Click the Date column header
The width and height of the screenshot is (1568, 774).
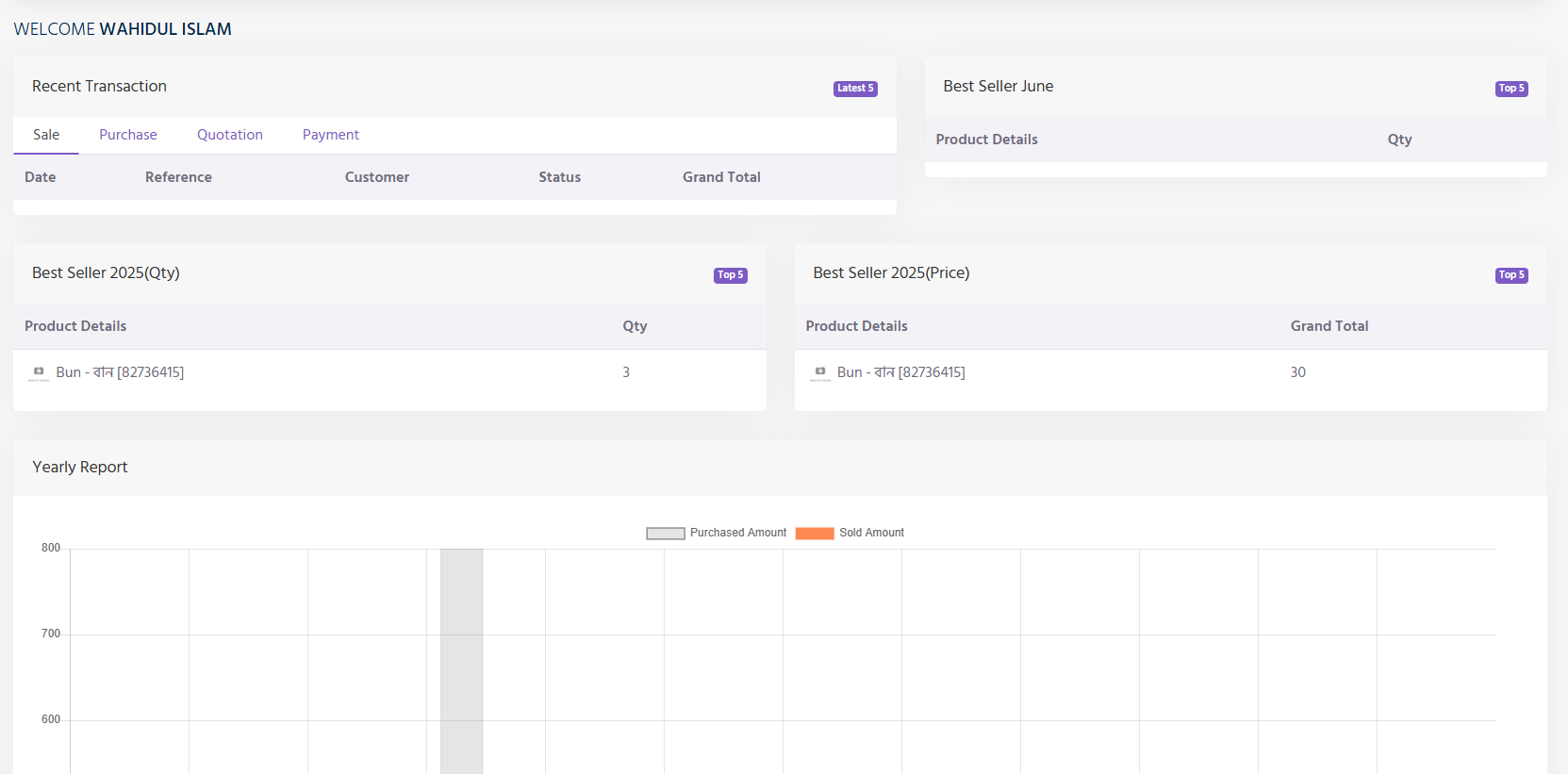tap(41, 177)
